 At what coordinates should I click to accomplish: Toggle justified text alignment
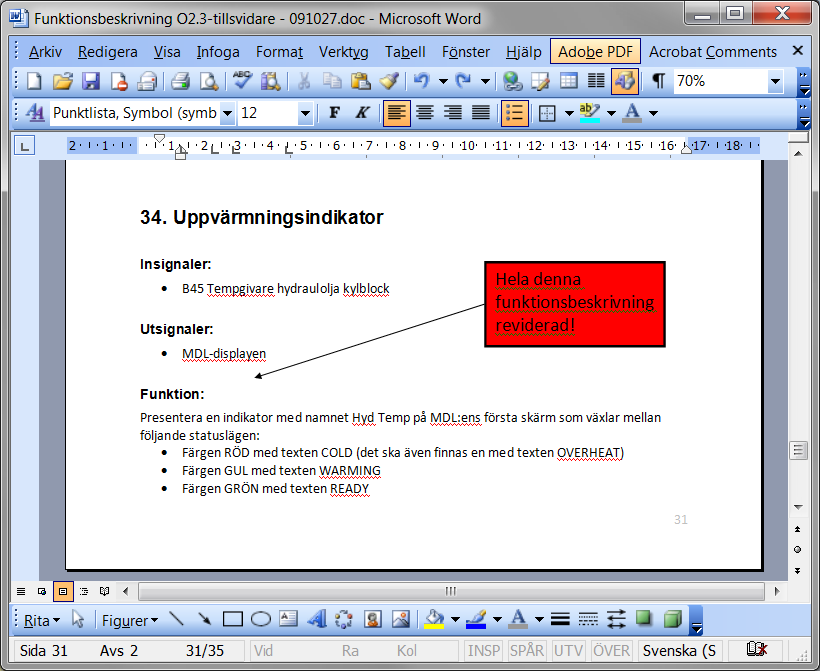pyautogui.click(x=481, y=113)
